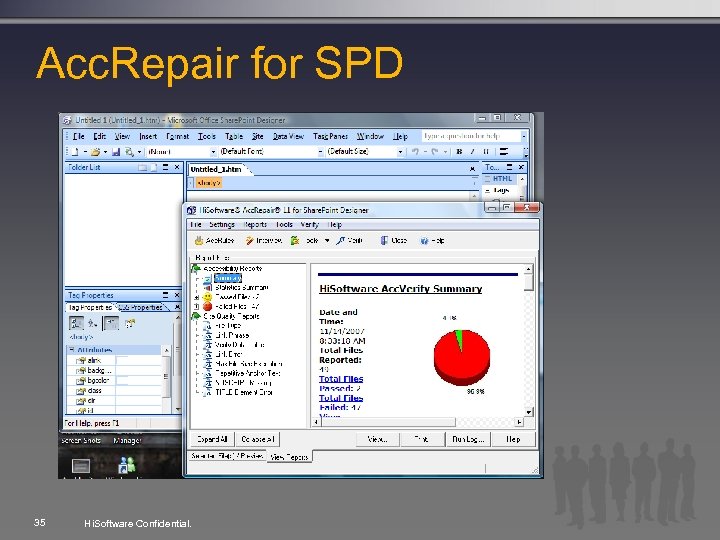Screen dimensions: 720x540
Task: Open the Settings menu in AccRepair
Action: pos(222,225)
